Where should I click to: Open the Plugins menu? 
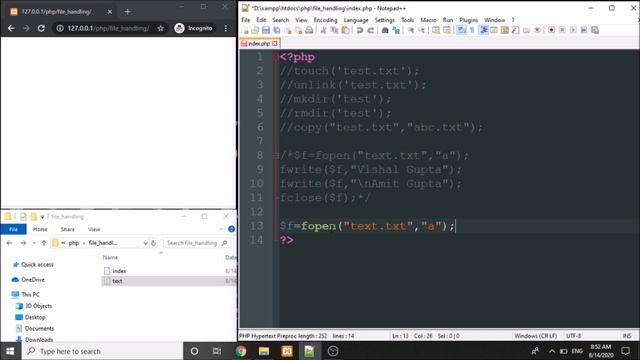click(x=469, y=20)
